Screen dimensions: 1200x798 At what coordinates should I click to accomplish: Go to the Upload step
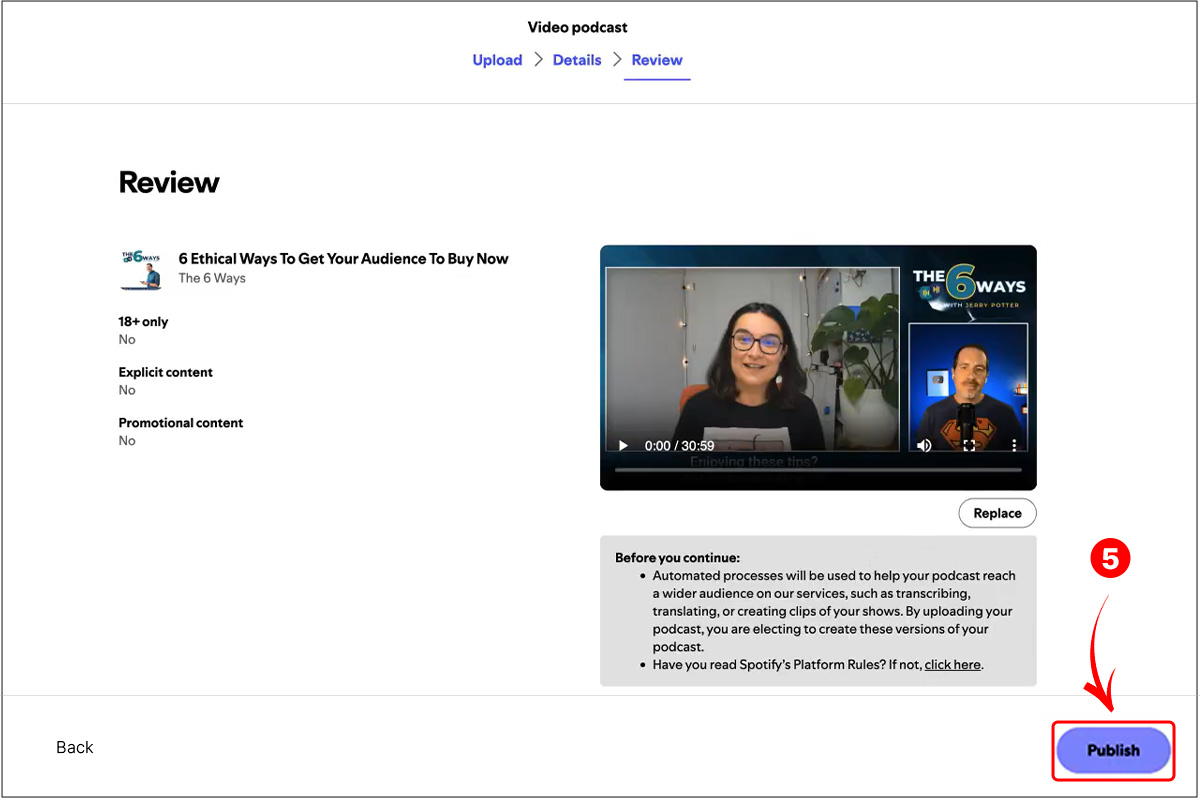pos(497,60)
